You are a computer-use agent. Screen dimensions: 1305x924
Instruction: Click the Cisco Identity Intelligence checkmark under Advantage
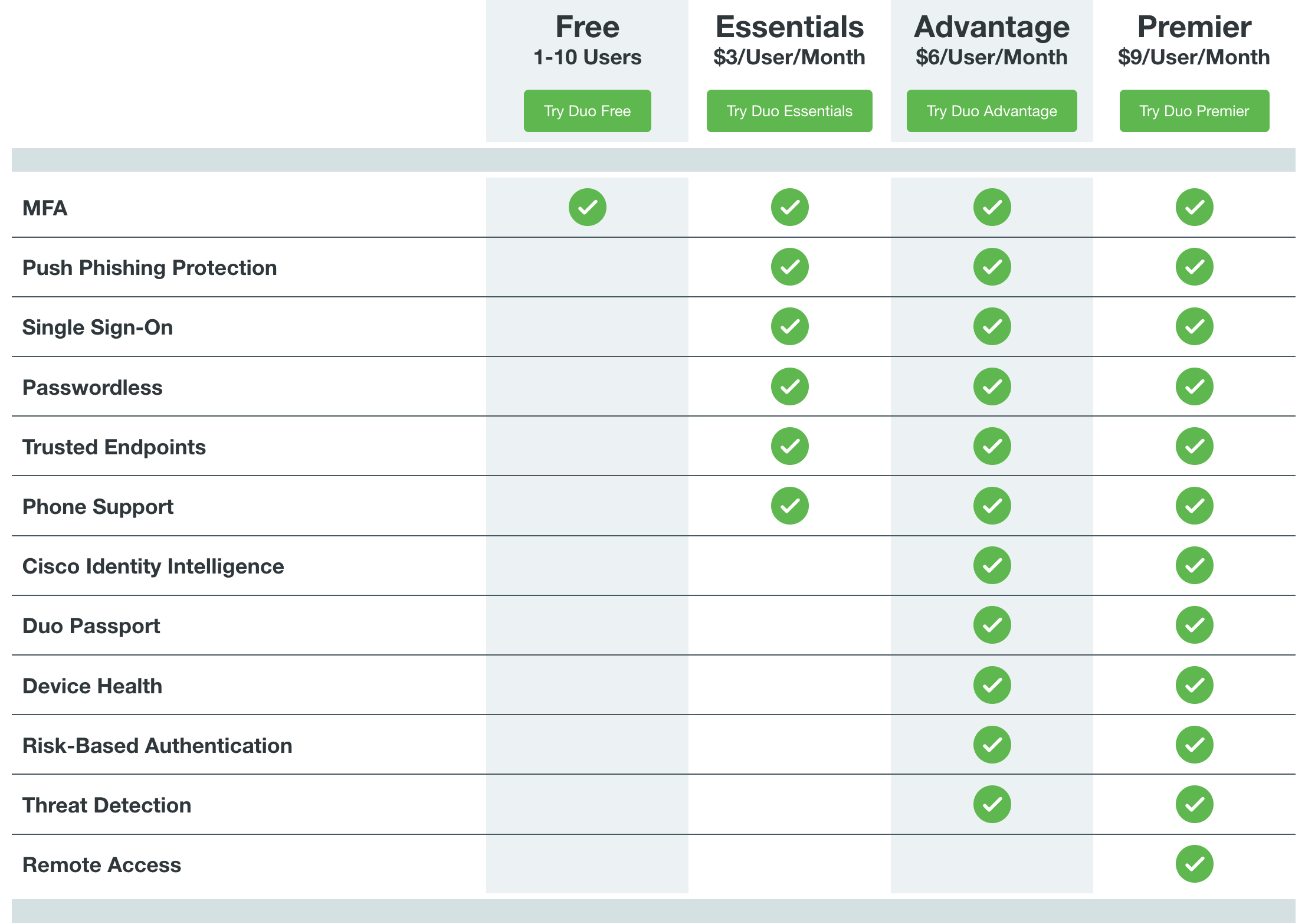pos(992,565)
